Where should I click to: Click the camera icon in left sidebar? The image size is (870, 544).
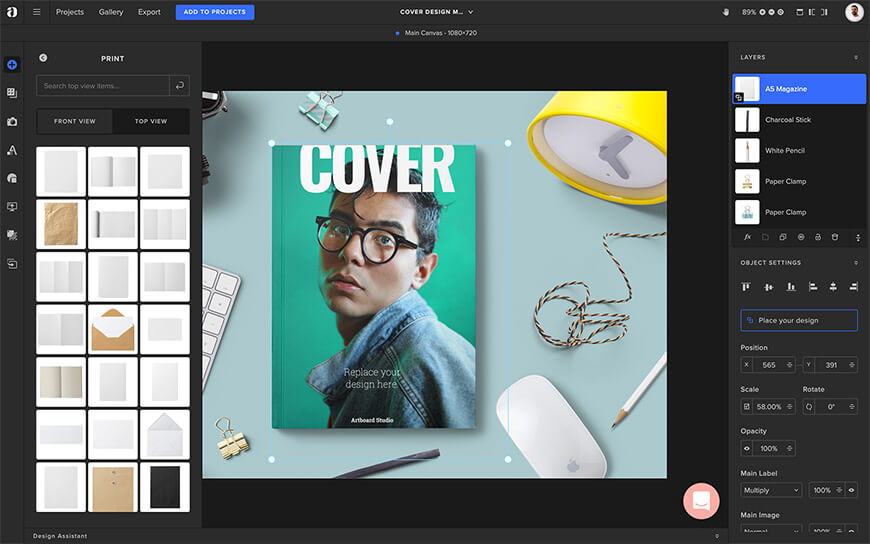pyautogui.click(x=12, y=121)
